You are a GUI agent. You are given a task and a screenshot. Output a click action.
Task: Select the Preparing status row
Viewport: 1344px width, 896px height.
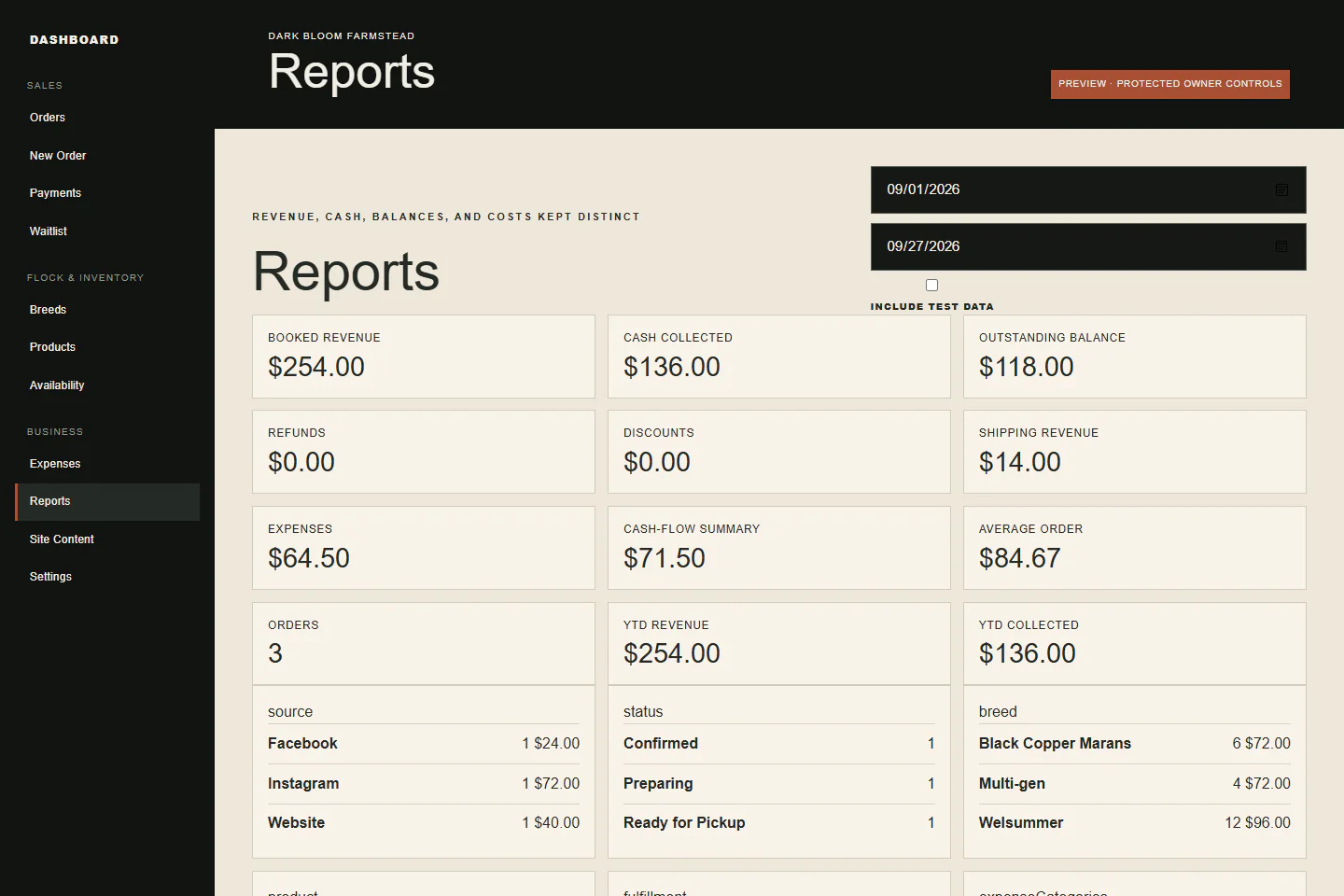point(779,784)
